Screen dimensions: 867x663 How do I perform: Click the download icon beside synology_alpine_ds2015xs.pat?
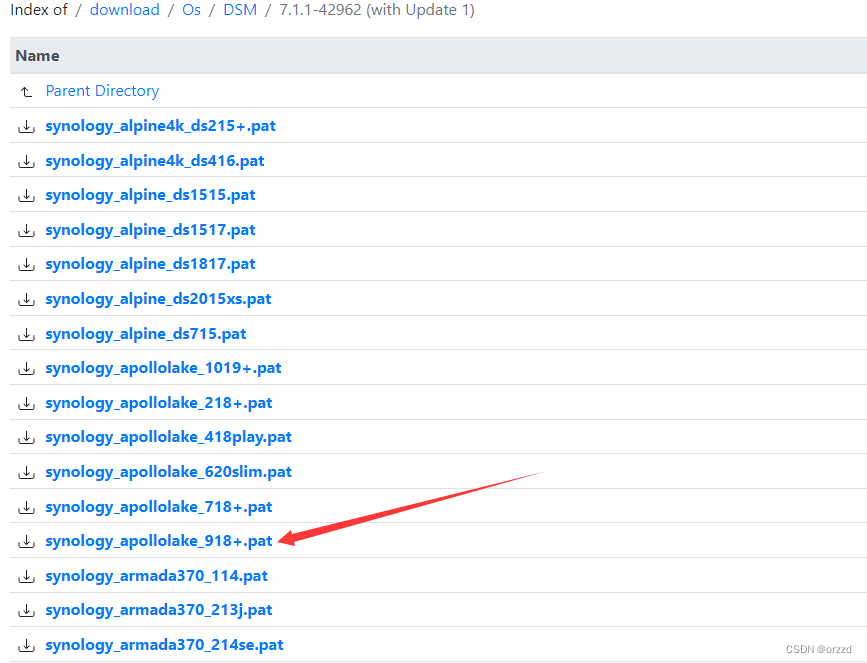click(x=26, y=300)
